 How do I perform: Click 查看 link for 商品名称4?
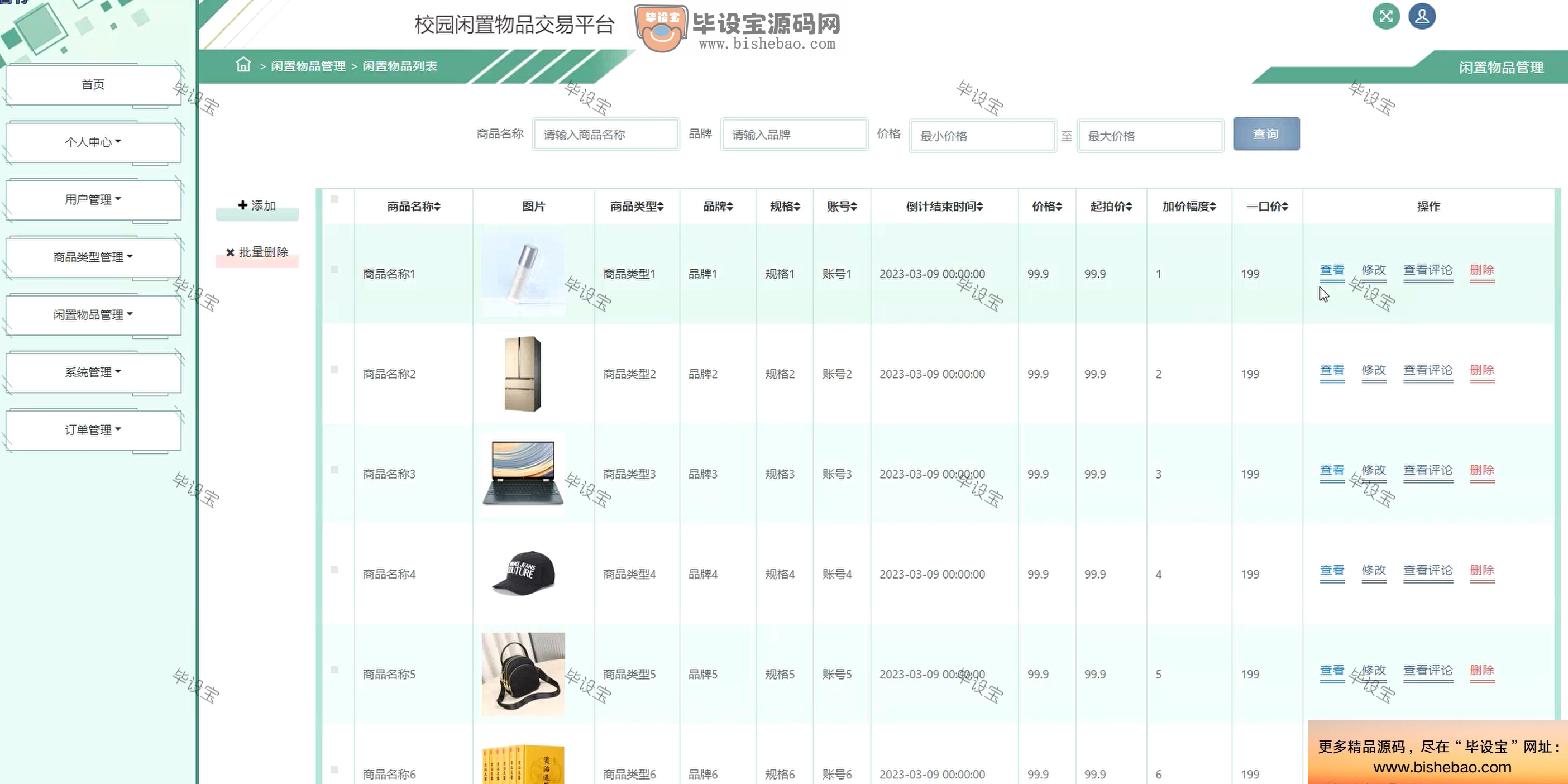pyautogui.click(x=1332, y=571)
